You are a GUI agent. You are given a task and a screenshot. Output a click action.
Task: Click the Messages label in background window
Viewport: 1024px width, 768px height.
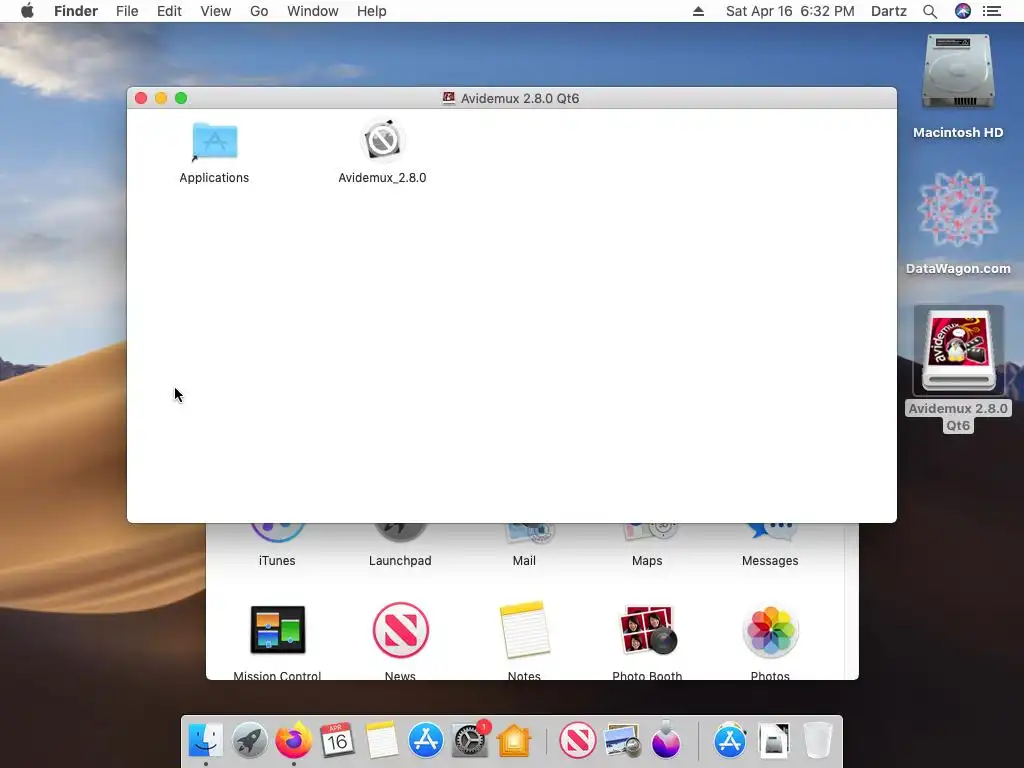770,560
